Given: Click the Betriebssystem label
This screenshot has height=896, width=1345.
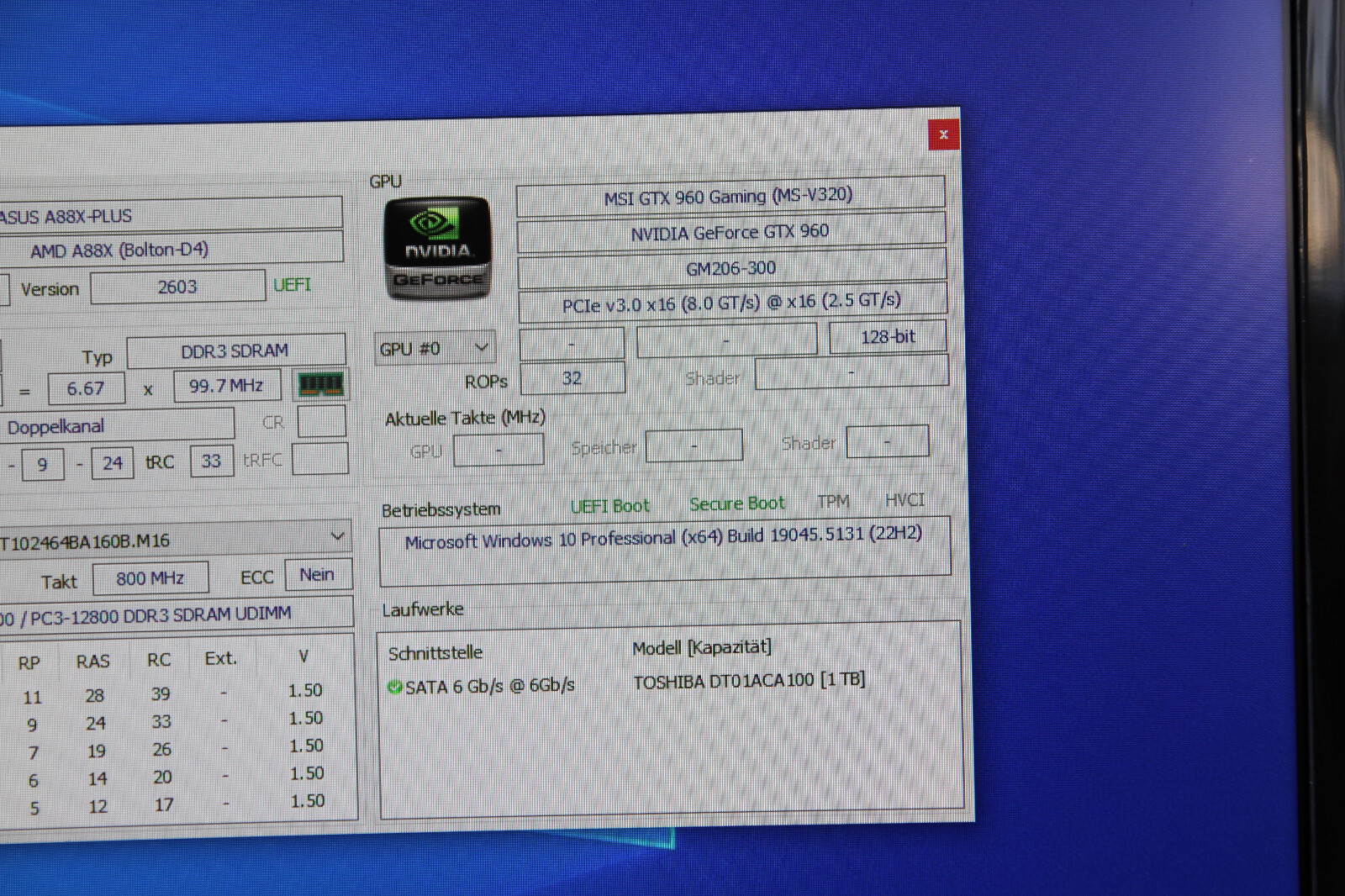Looking at the screenshot, I should tap(440, 510).
